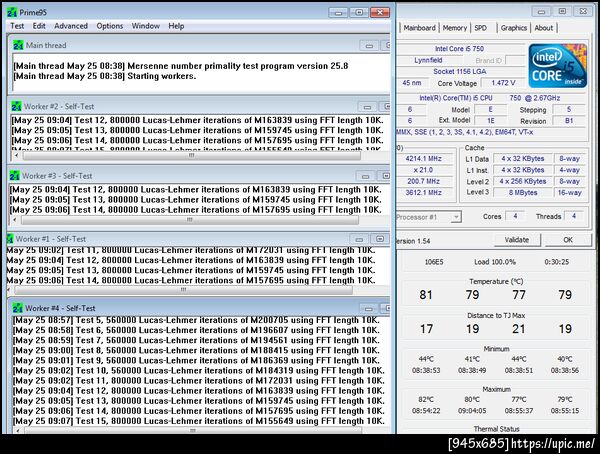Click the 4214.1 MHz core speed value
Viewport: 600px width, 454px height.
click(424, 158)
